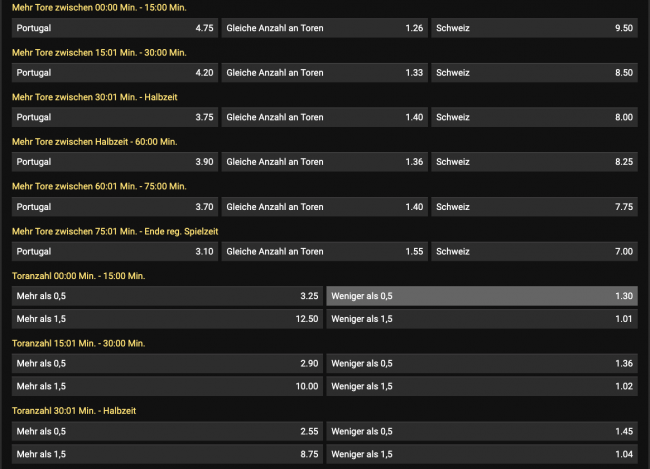
Task: Collapse Mehr Tore zwischen 15:01 - 30:00 section
Action: [99, 52]
